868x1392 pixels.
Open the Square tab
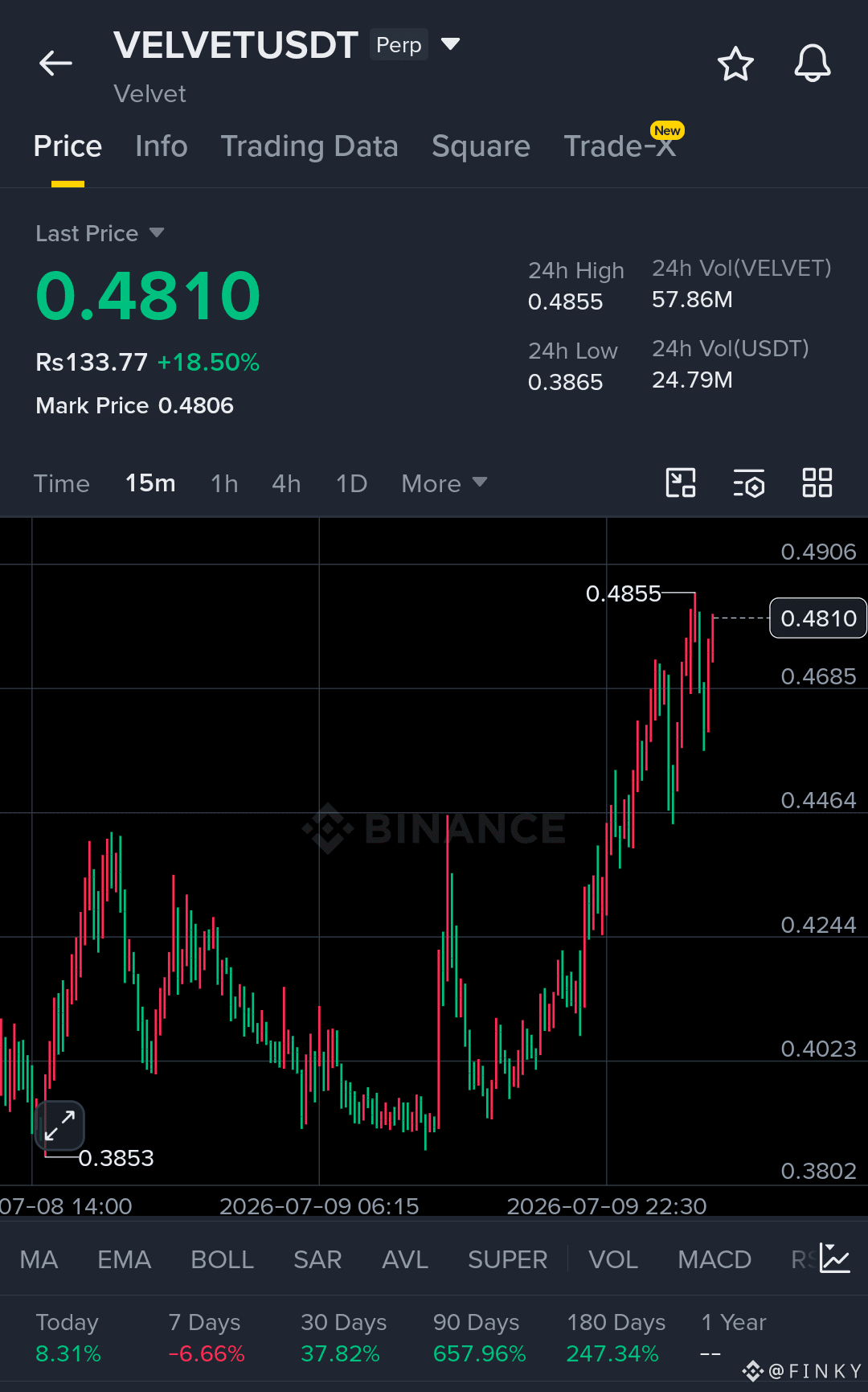click(x=481, y=146)
